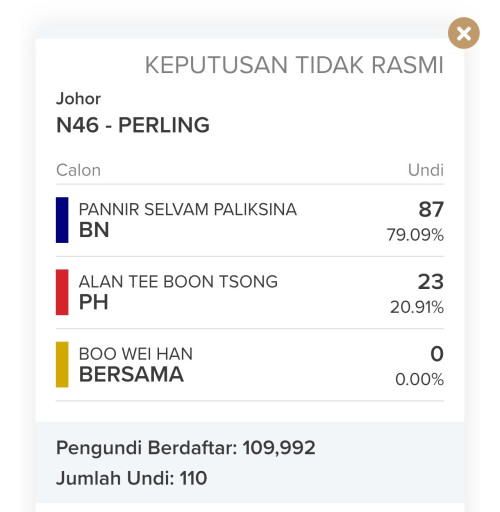Click the blue BN party color bar
The width and height of the screenshot is (500, 512).
62,220
